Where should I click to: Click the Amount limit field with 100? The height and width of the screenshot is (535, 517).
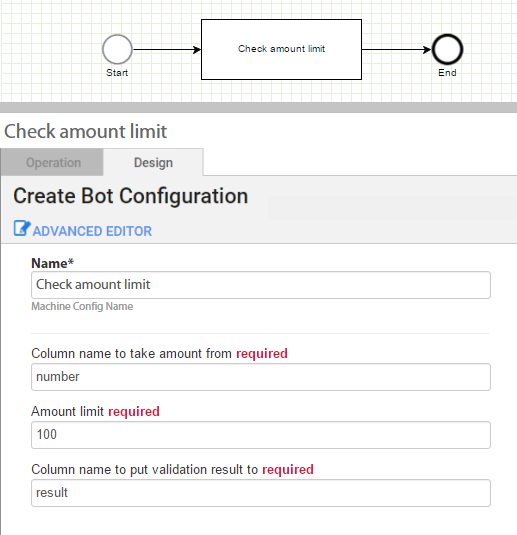click(x=261, y=435)
